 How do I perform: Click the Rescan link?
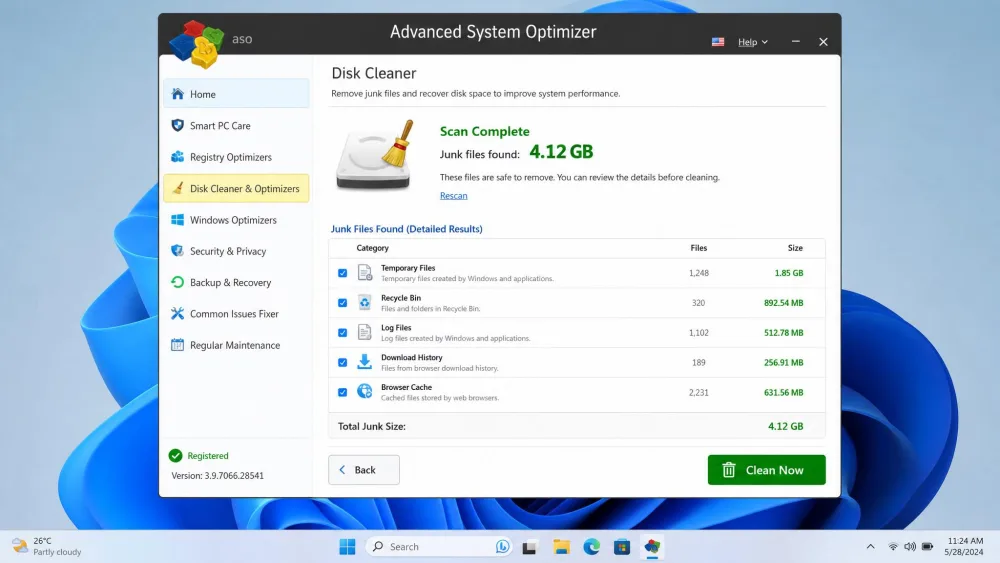click(x=453, y=196)
